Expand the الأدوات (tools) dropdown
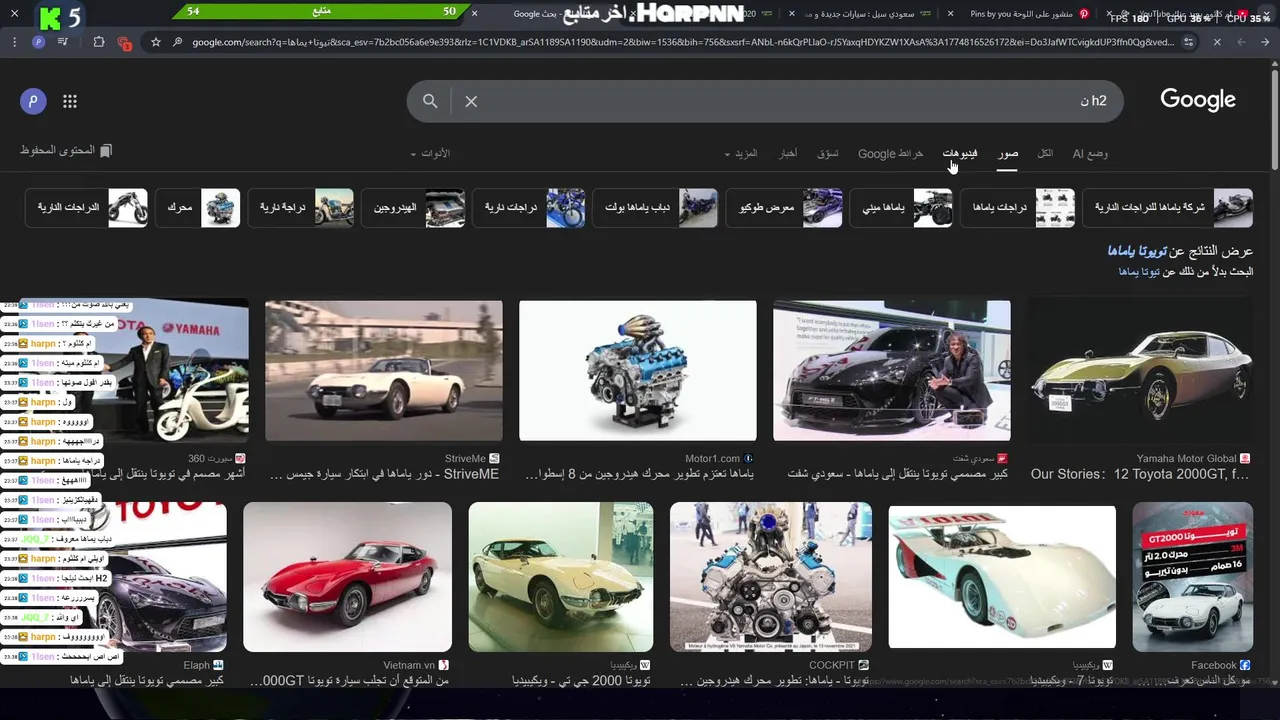The image size is (1280, 720). 430,153
